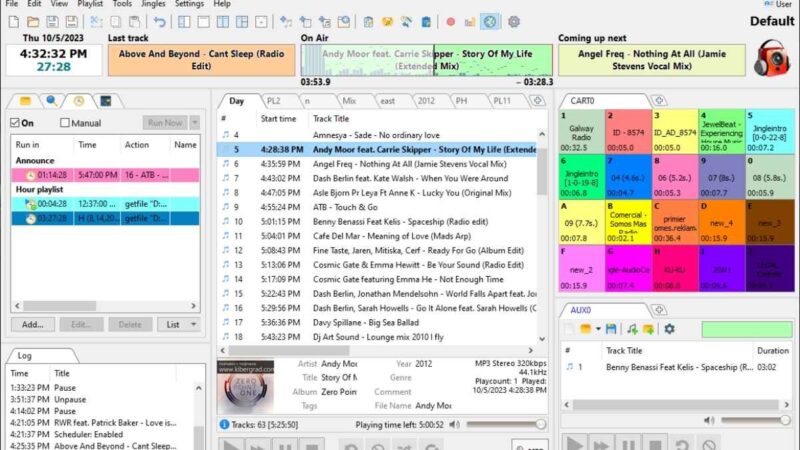Screen dimensions: 800x450
Task: Adjust the AUX0 player volume slider
Action: click(755, 420)
